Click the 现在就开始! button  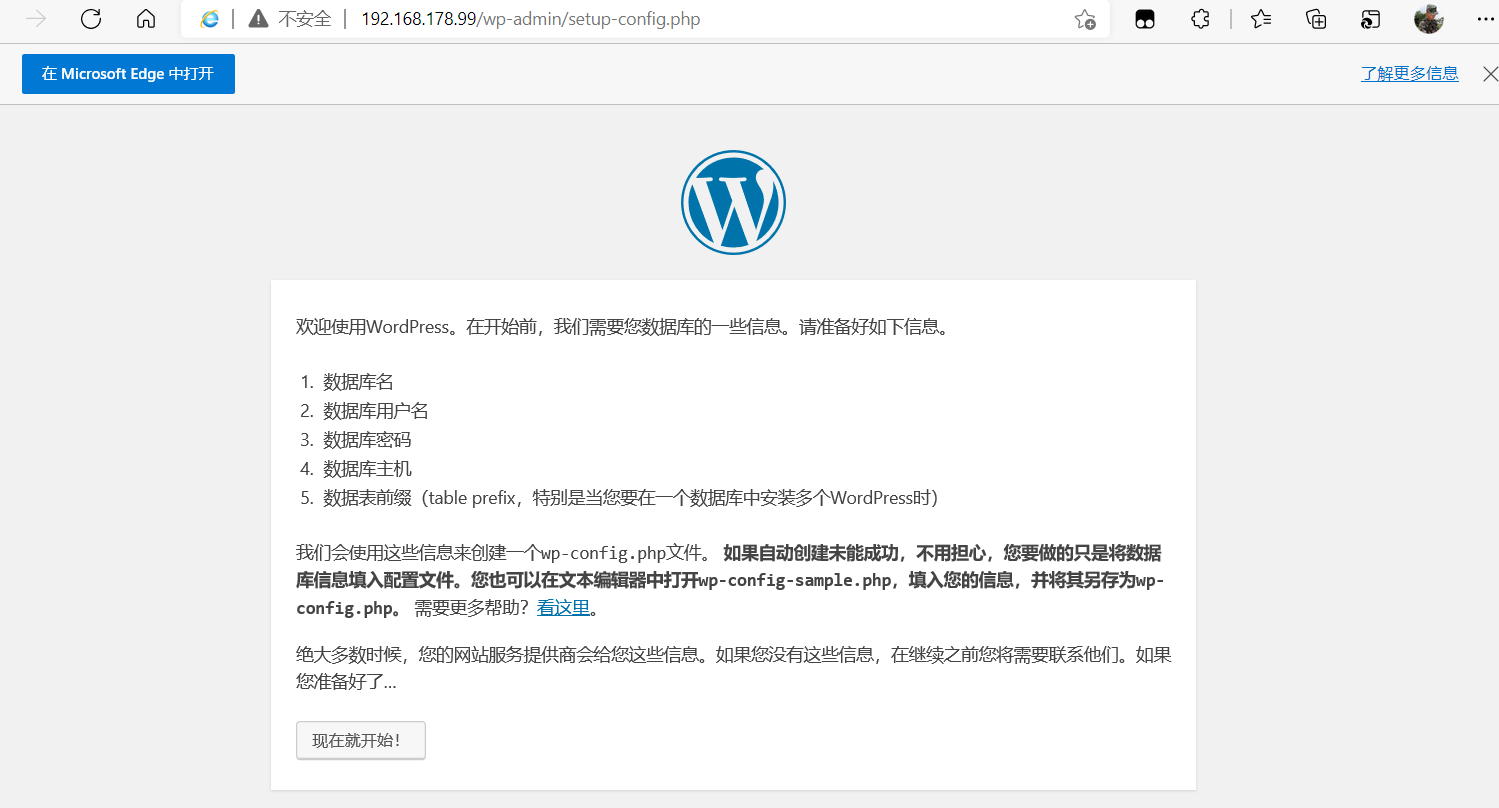[x=361, y=741]
